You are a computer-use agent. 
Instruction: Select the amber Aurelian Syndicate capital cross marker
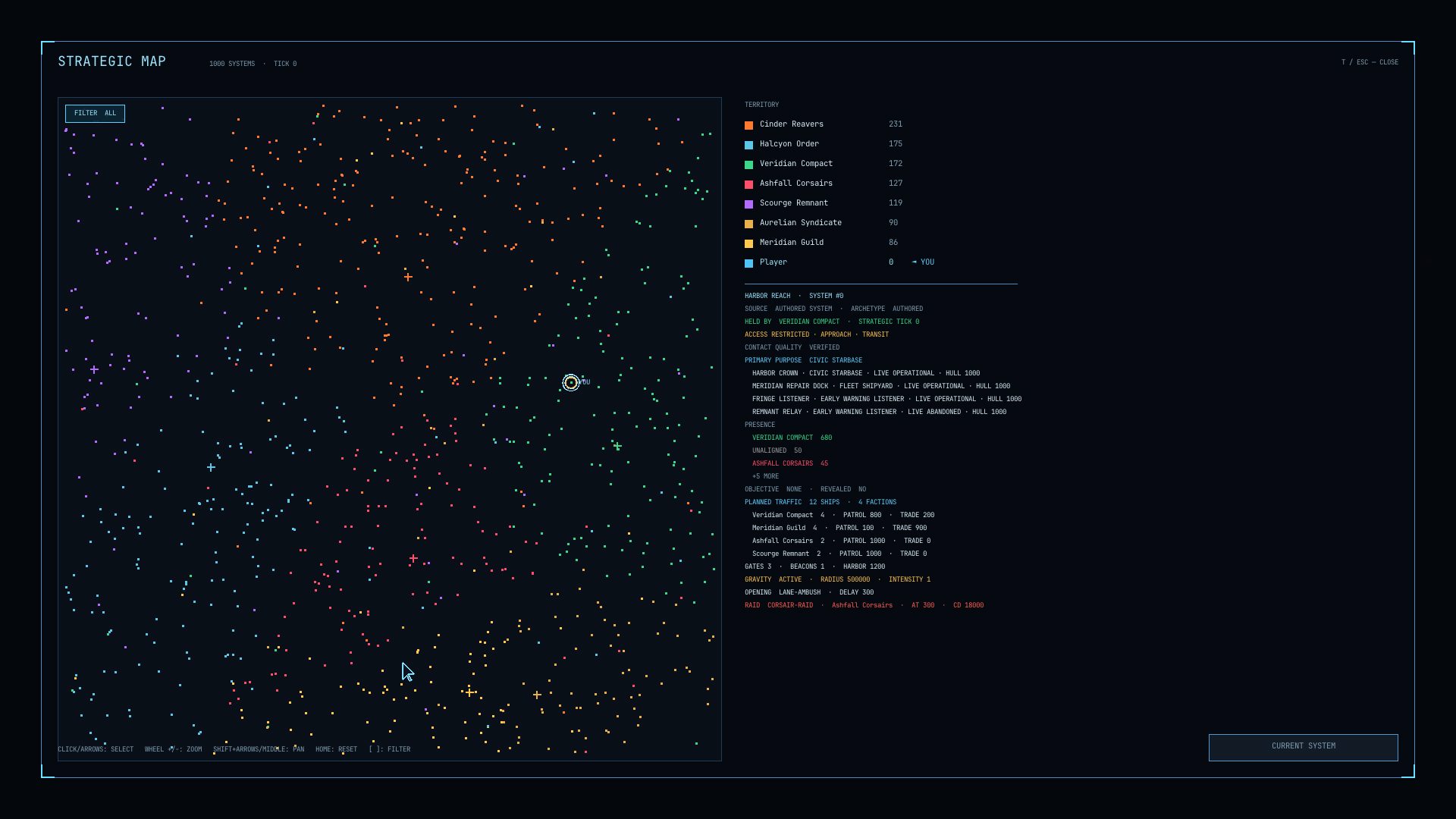tap(537, 695)
